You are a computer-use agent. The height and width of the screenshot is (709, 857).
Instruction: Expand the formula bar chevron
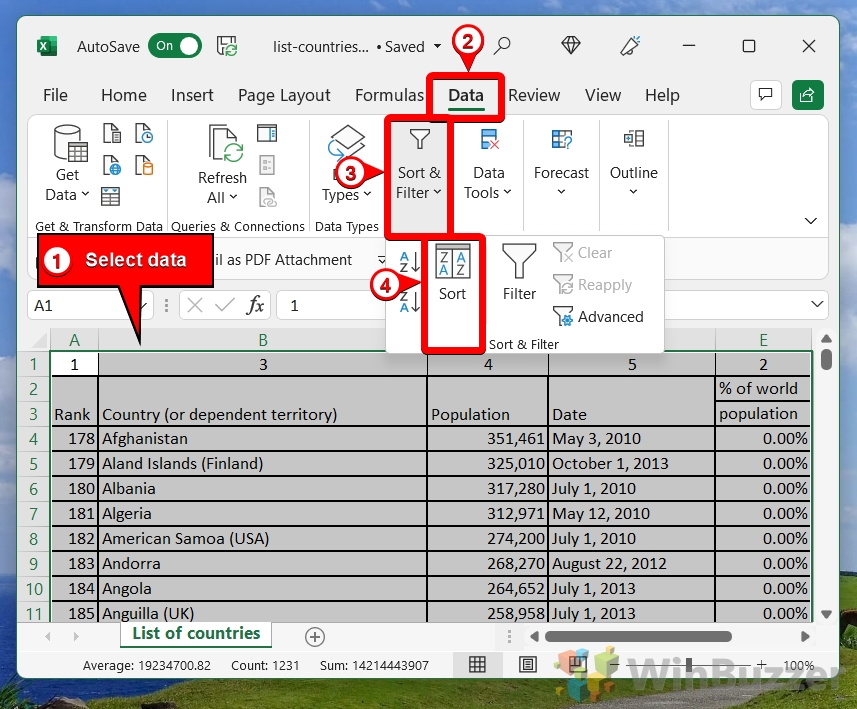click(x=817, y=304)
